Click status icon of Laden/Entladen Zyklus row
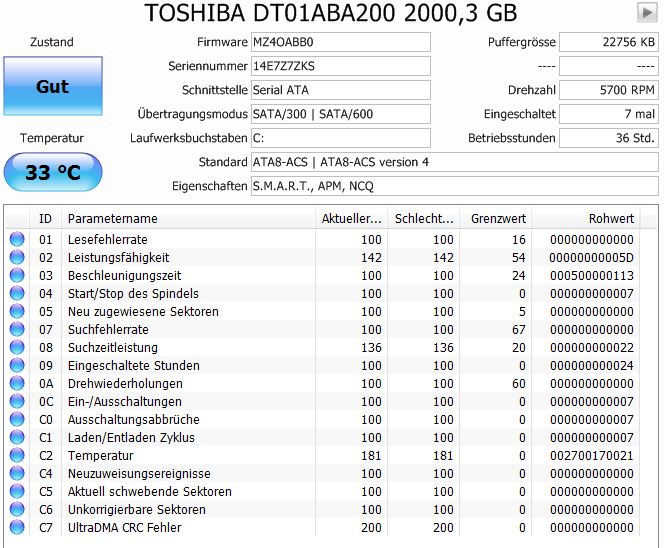The image size is (664, 548). (x=17, y=437)
